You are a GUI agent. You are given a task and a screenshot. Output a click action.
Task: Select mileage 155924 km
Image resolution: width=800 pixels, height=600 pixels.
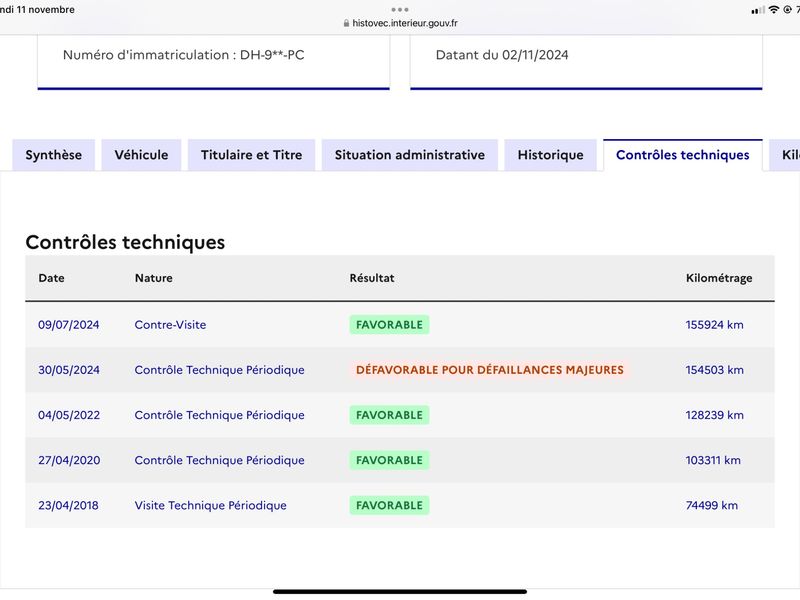714,325
